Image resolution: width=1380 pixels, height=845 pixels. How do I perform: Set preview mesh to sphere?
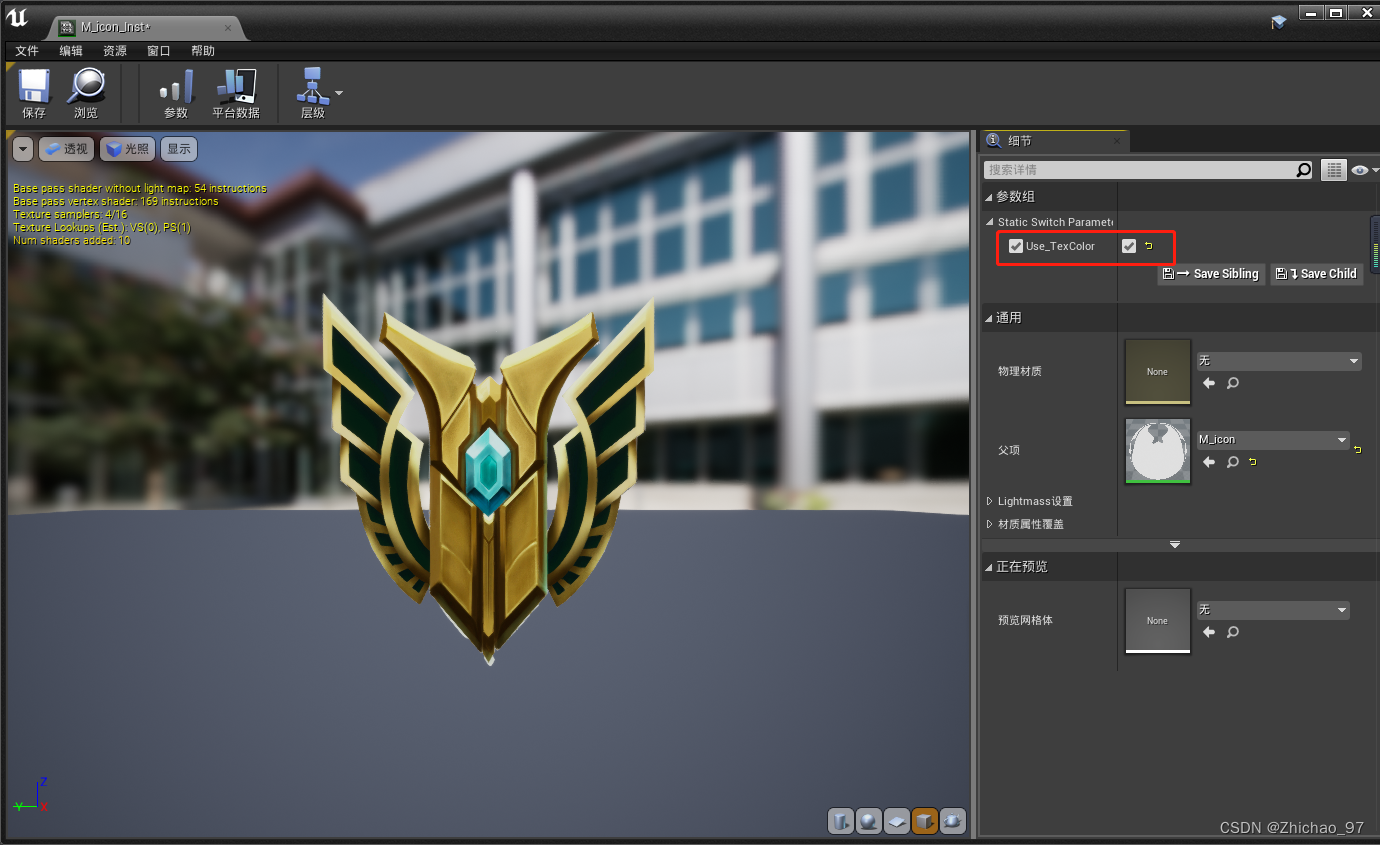(x=869, y=821)
